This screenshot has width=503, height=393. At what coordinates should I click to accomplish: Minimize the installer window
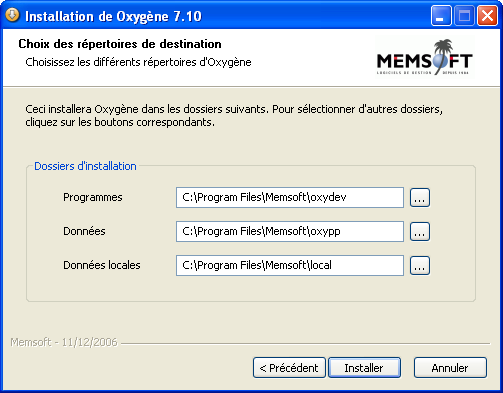[441, 16]
